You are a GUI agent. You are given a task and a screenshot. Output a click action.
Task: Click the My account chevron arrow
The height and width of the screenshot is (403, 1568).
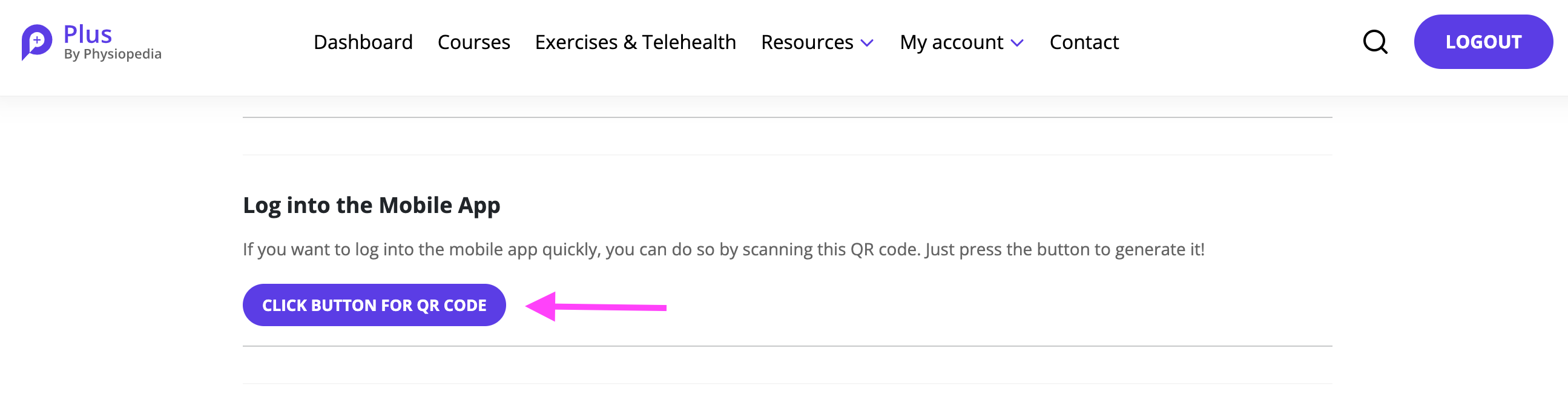pos(1017,43)
